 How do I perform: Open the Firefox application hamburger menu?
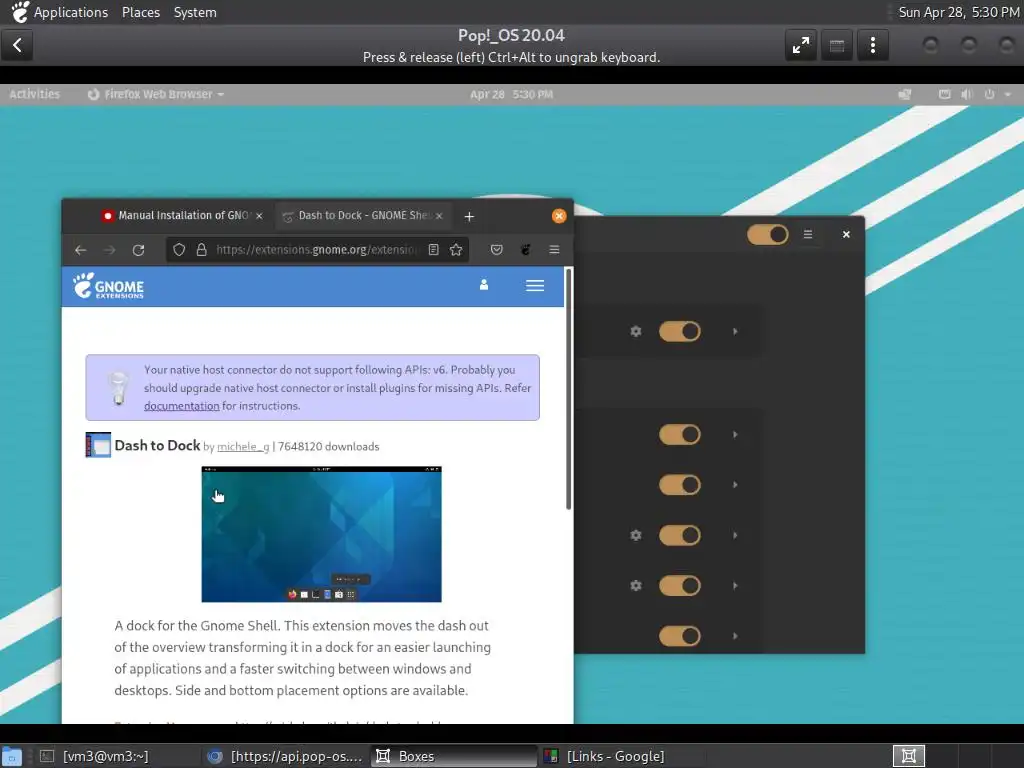tap(554, 249)
